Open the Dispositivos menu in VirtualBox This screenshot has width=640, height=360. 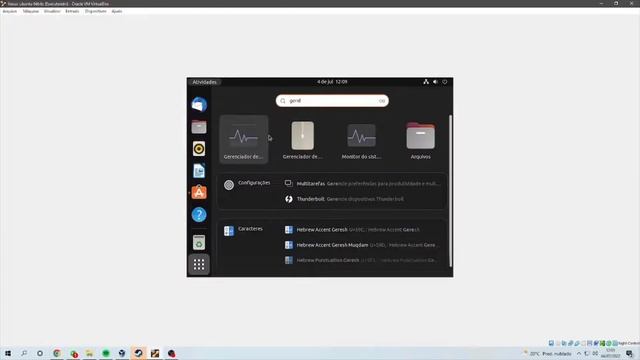pos(96,11)
